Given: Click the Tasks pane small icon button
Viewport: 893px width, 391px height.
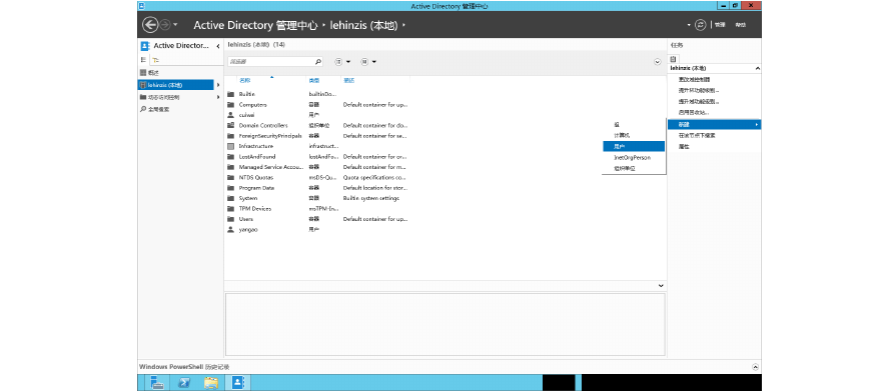Looking at the screenshot, I should click(673, 59).
